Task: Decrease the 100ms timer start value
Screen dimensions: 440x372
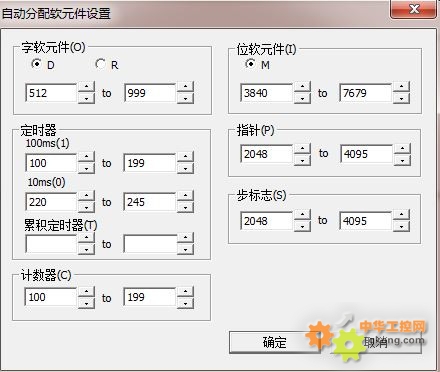Action: 86,168
